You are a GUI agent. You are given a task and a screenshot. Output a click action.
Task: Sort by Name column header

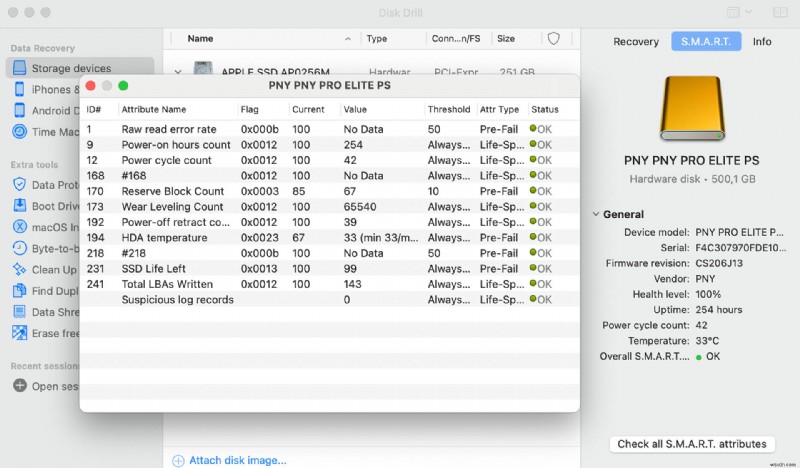(x=200, y=38)
